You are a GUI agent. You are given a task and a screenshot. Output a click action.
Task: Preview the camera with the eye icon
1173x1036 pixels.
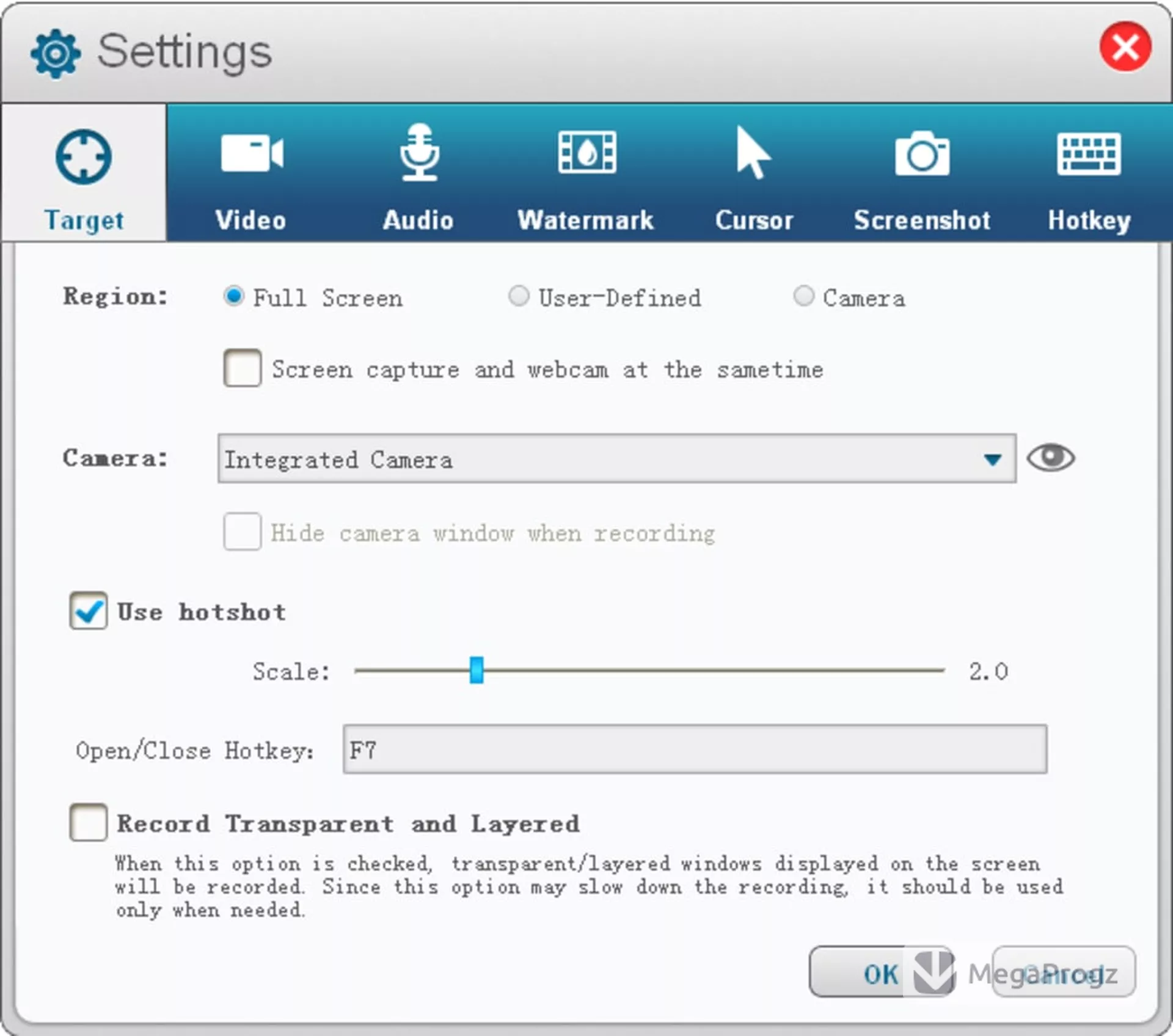1051,458
